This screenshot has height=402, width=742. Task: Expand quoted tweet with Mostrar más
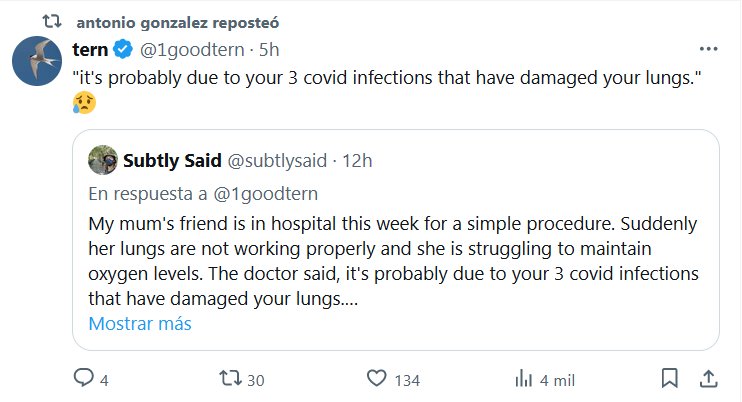point(140,323)
